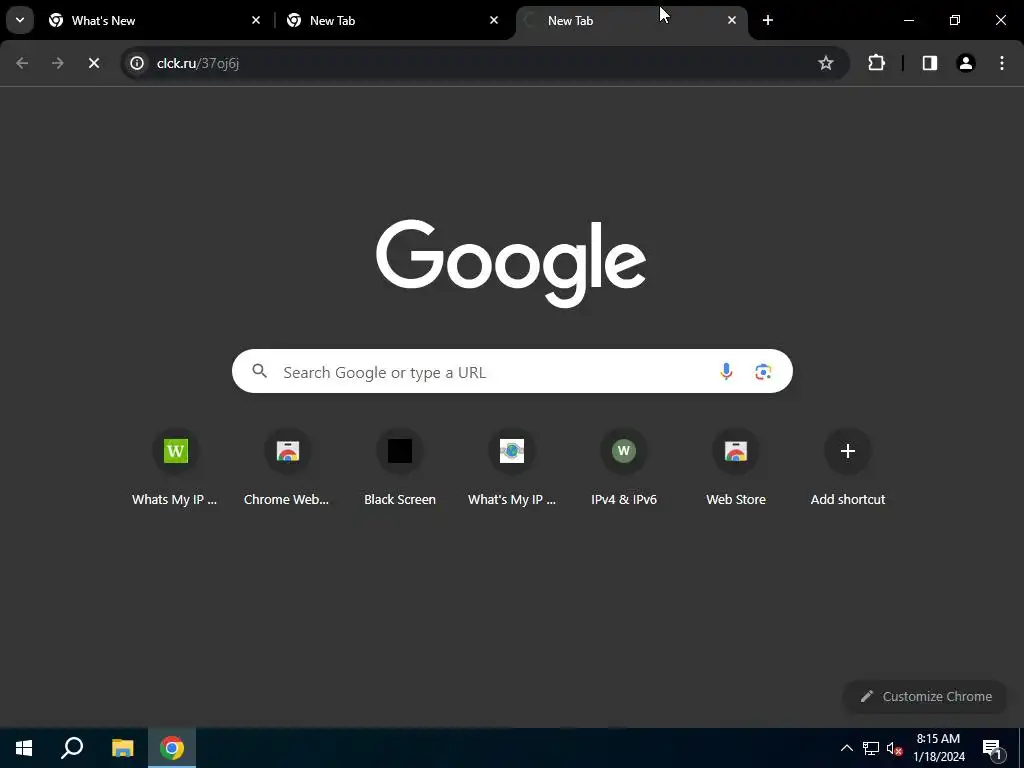View site information icon

point(137,63)
